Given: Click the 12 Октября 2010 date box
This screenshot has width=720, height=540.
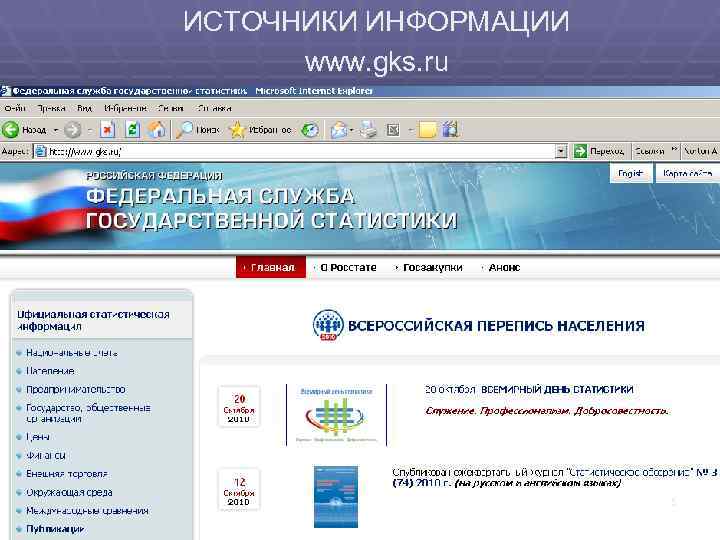Looking at the screenshot, I should [239, 490].
